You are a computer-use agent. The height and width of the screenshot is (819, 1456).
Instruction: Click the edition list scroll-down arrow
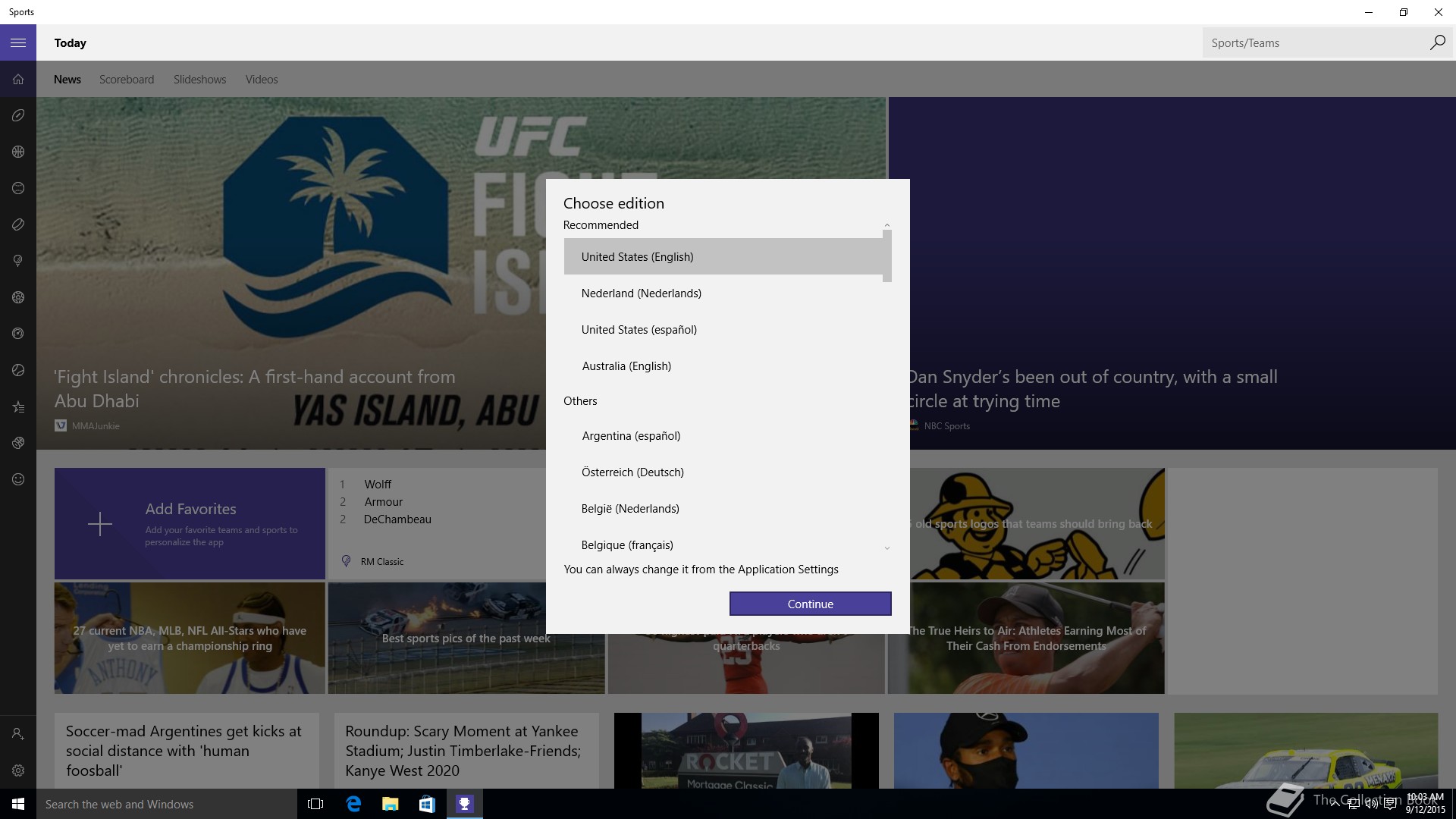point(887,548)
